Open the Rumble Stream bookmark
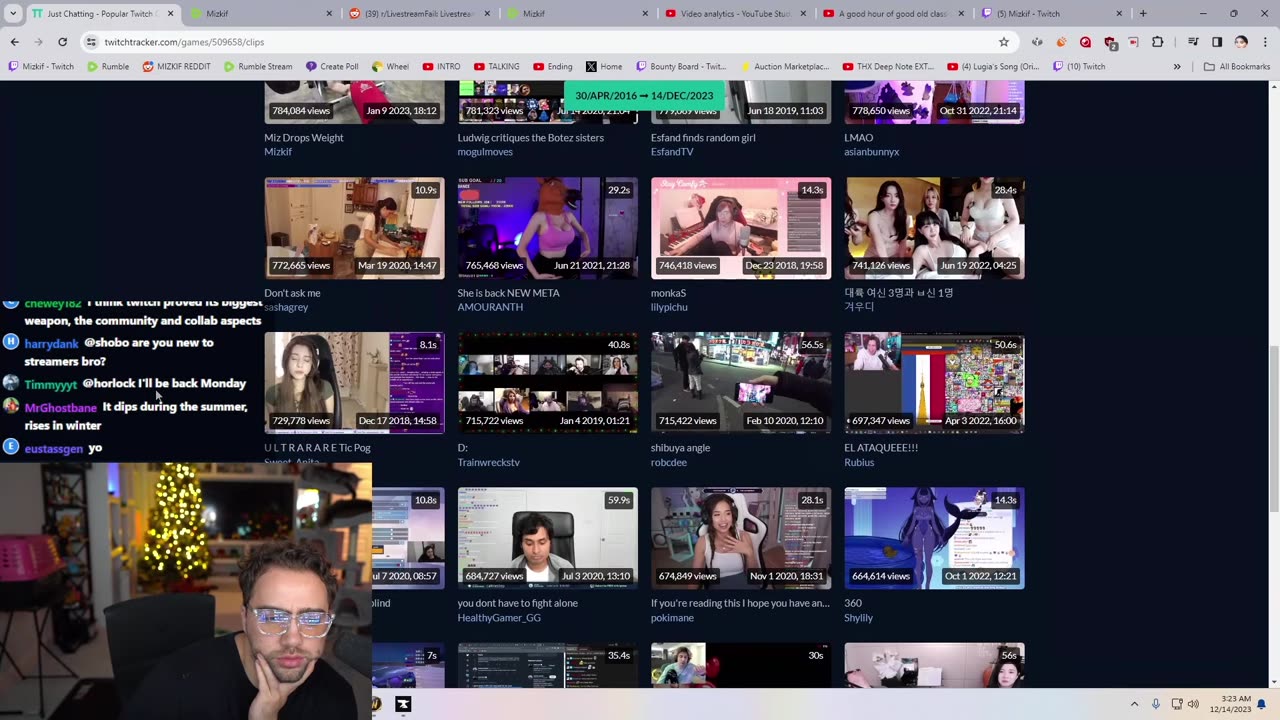 [258, 67]
